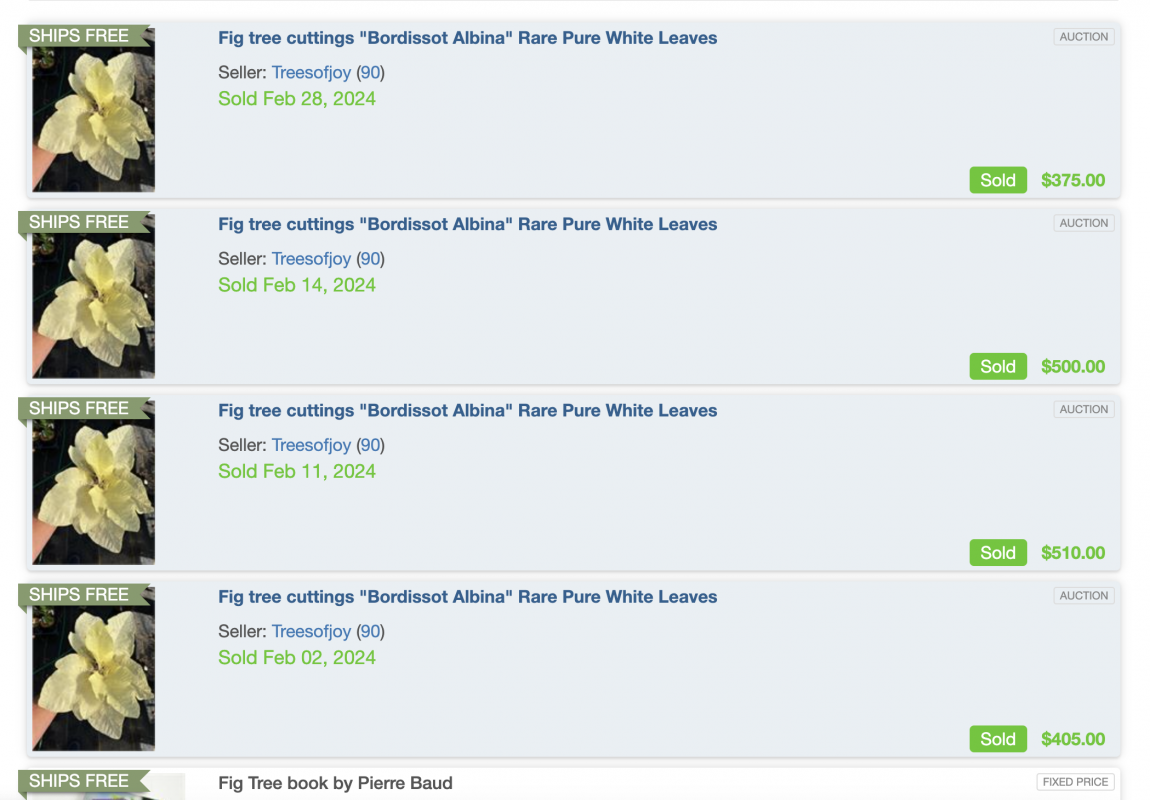Click Treesofjoy seller link in $510.00 listing
Image resolution: width=1150 pixels, height=800 pixels.
(311, 445)
